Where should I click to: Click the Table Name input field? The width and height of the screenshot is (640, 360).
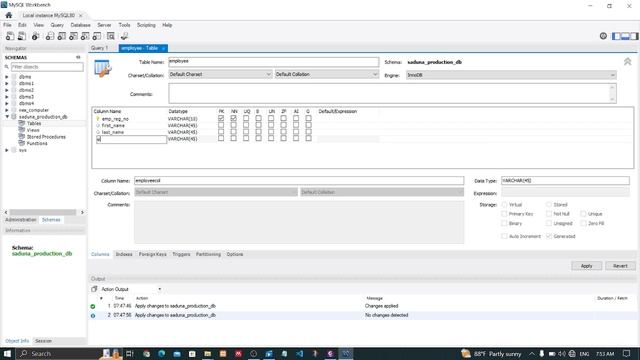click(273, 62)
